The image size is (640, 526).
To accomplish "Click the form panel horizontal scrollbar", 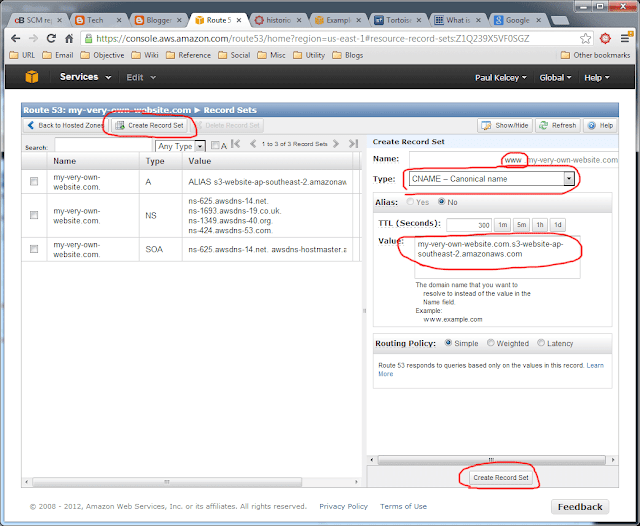I will coord(492,459).
